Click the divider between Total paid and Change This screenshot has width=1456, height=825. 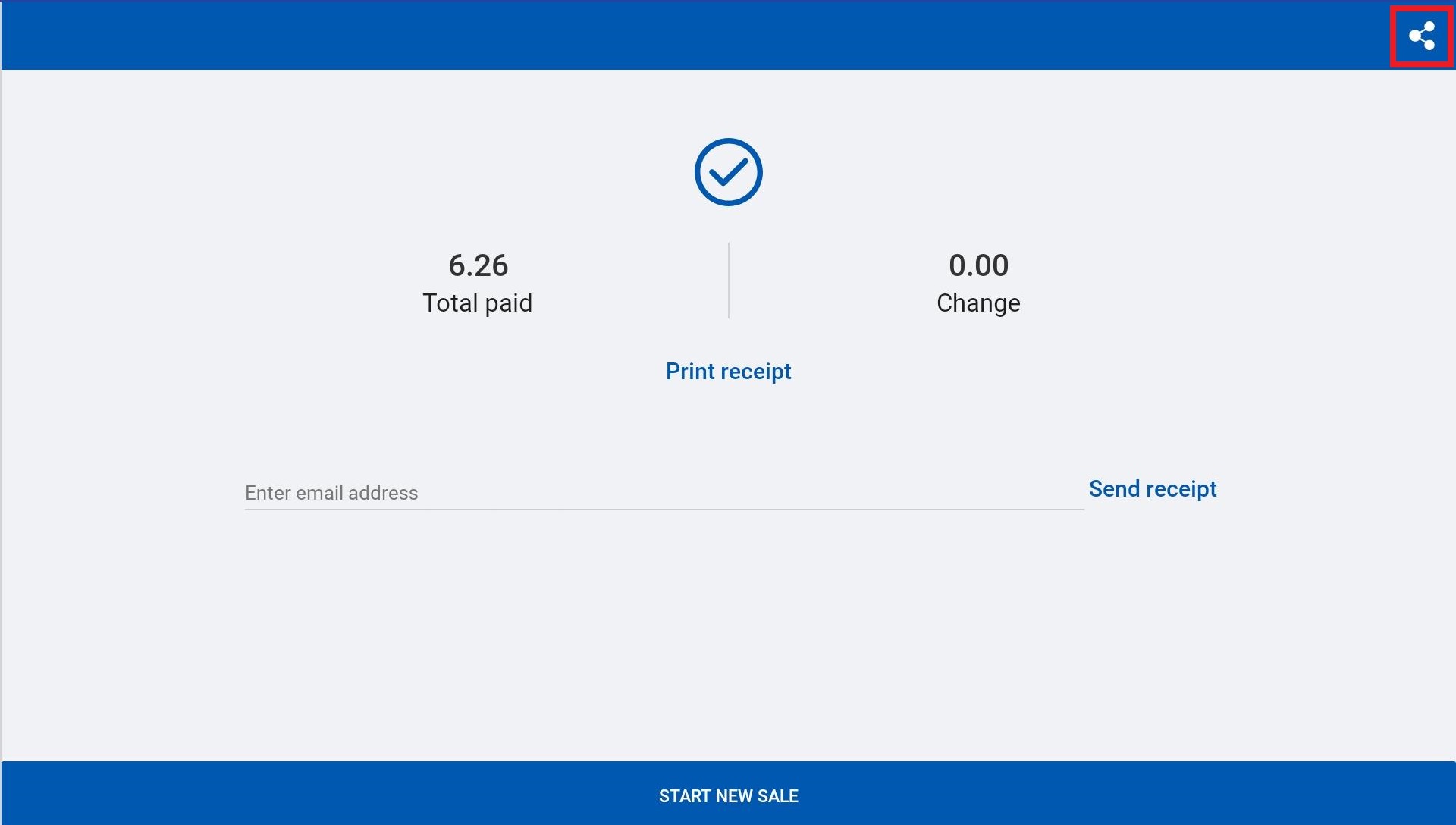click(x=729, y=281)
